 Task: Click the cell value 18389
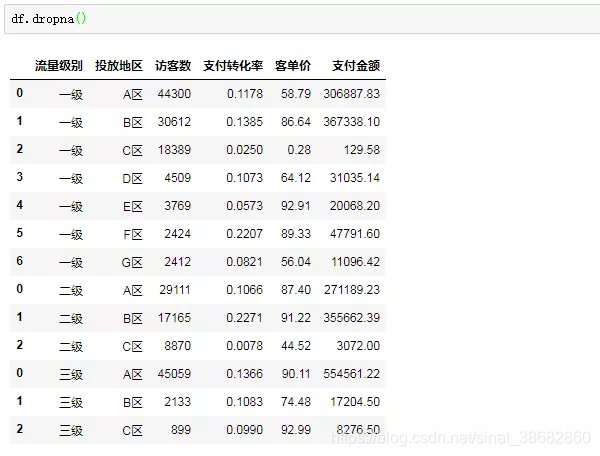174,150
